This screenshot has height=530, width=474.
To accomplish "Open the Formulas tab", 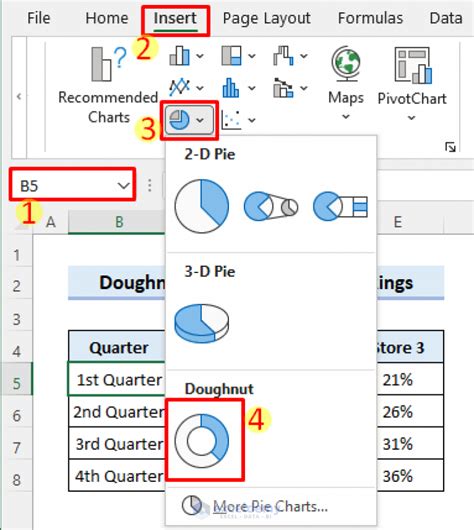I will (371, 18).
